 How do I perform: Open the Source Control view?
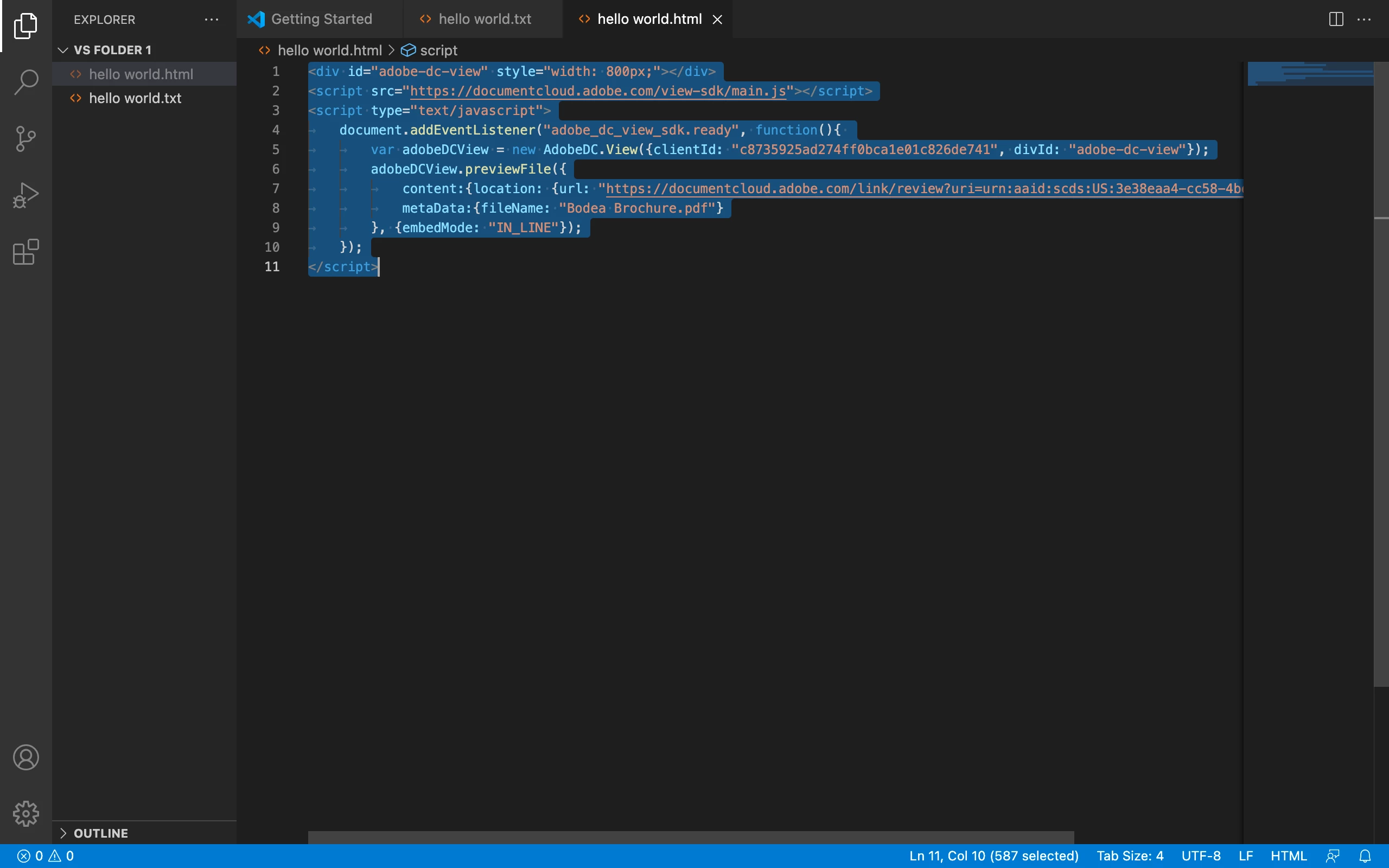tap(26, 138)
